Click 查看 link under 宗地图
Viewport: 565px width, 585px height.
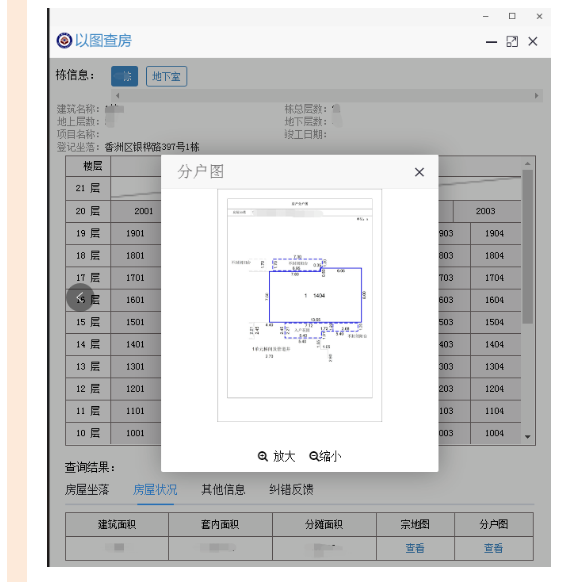point(415,548)
